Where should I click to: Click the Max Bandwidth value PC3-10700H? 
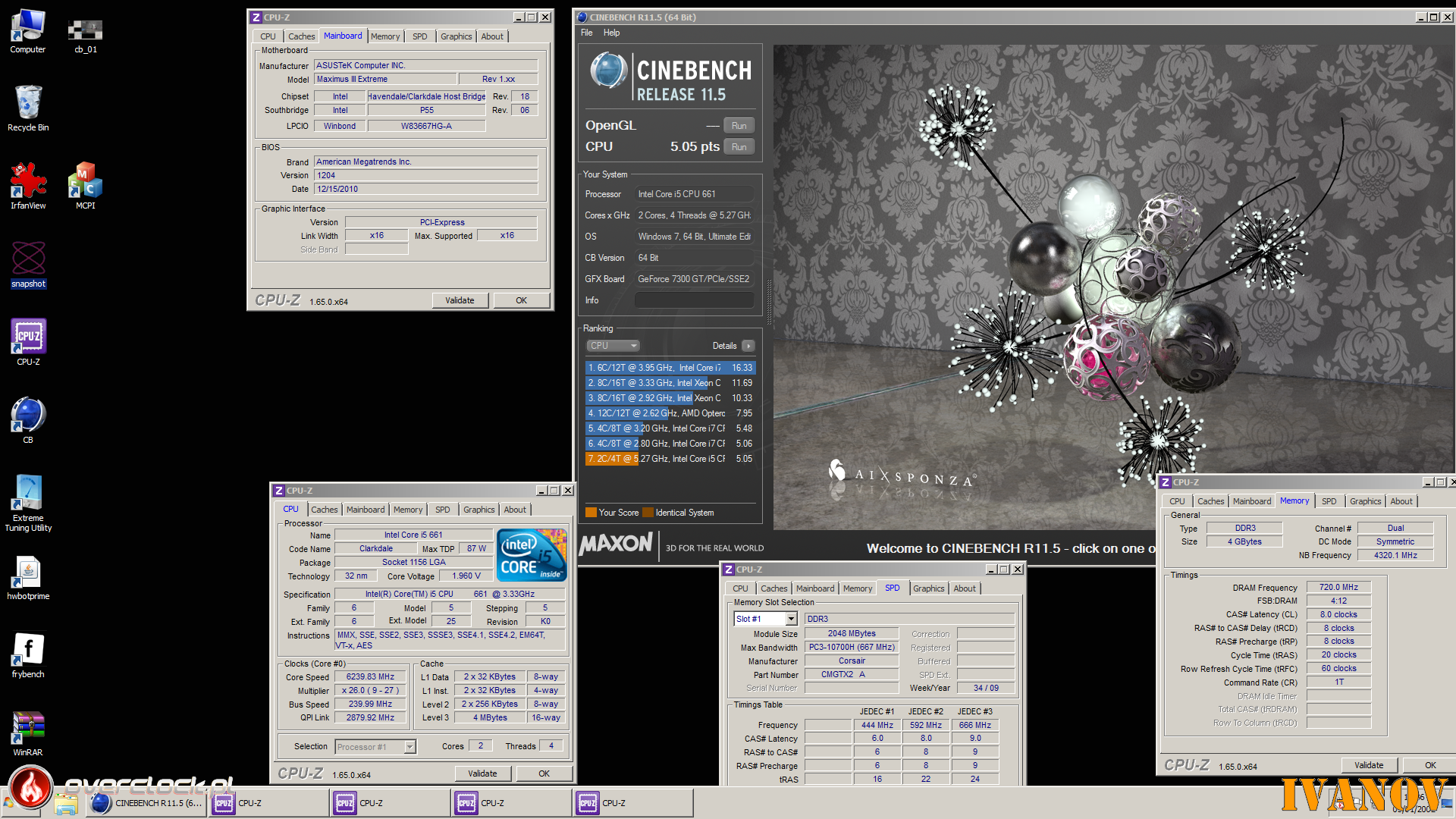tap(852, 647)
